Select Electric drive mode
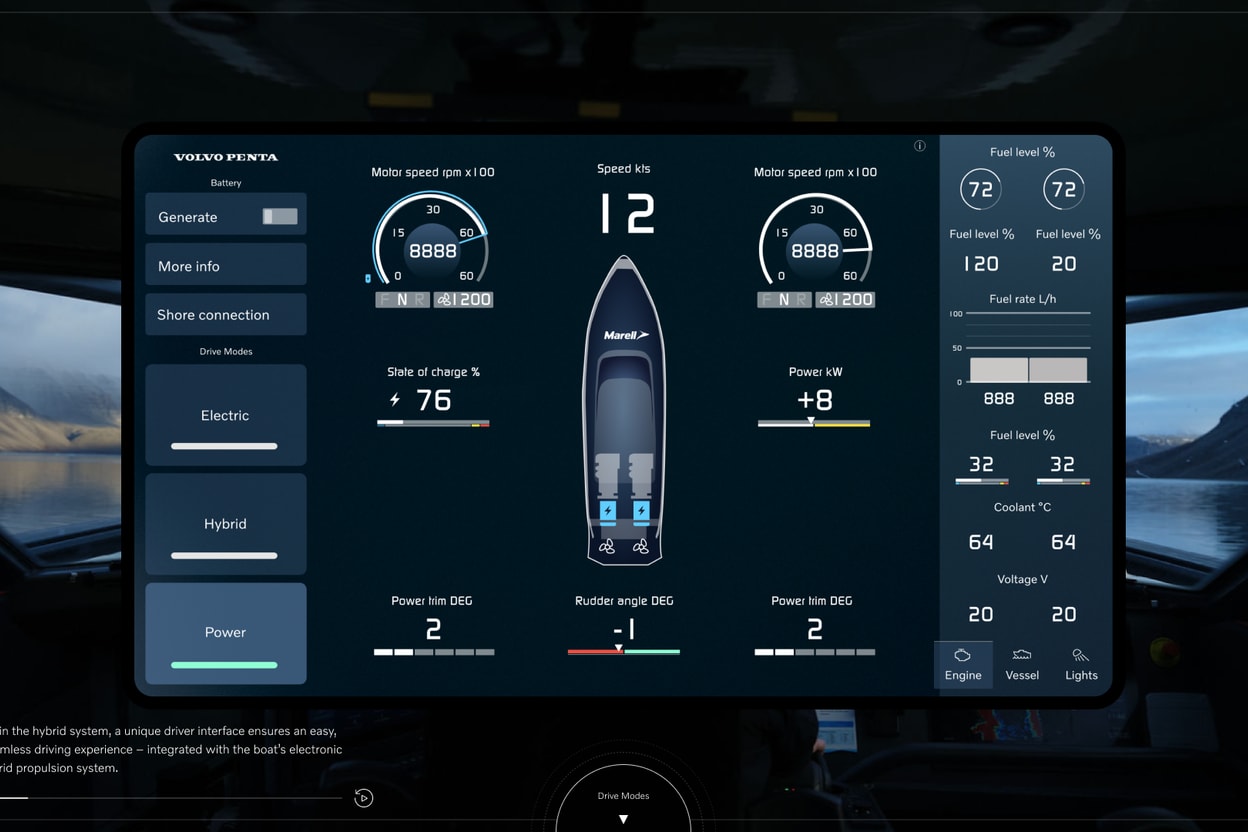Viewport: 1248px width, 832px height. tap(225, 415)
